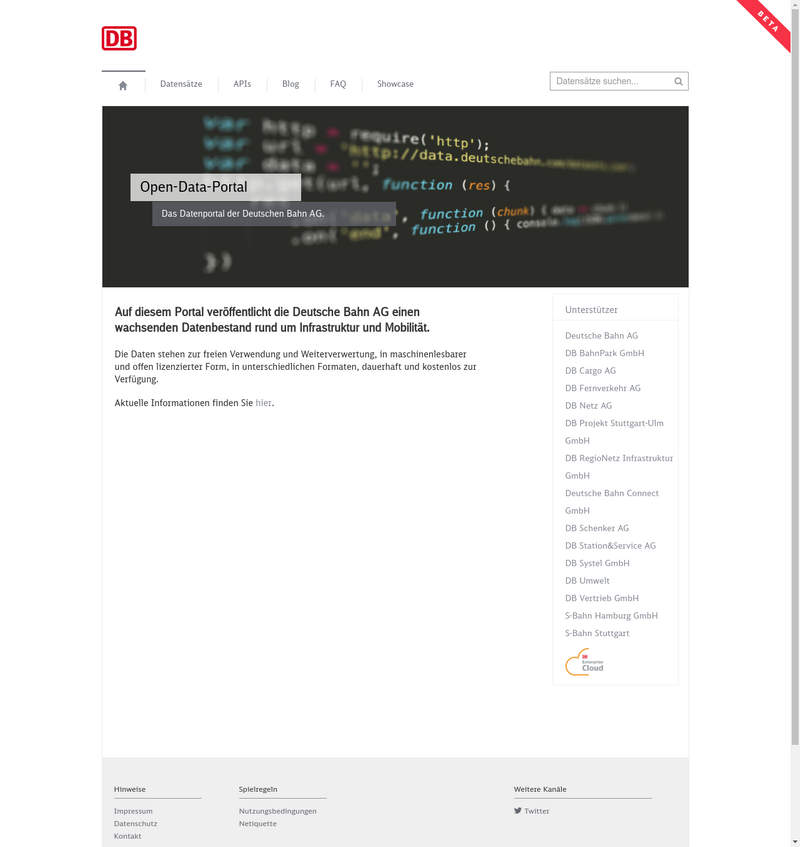Open the Kontakt footer link
The width and height of the screenshot is (800, 847).
[127, 836]
